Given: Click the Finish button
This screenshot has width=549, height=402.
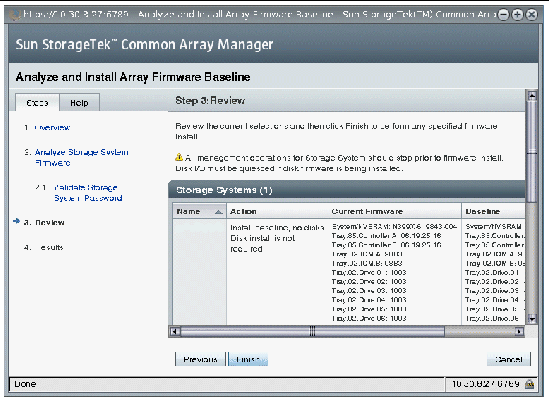Looking at the screenshot, I should pos(248,359).
